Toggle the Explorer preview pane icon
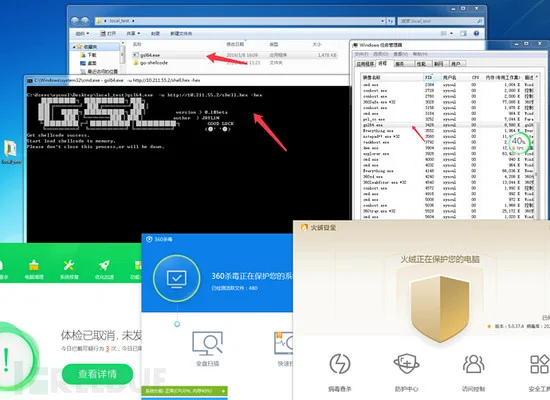 463,33
